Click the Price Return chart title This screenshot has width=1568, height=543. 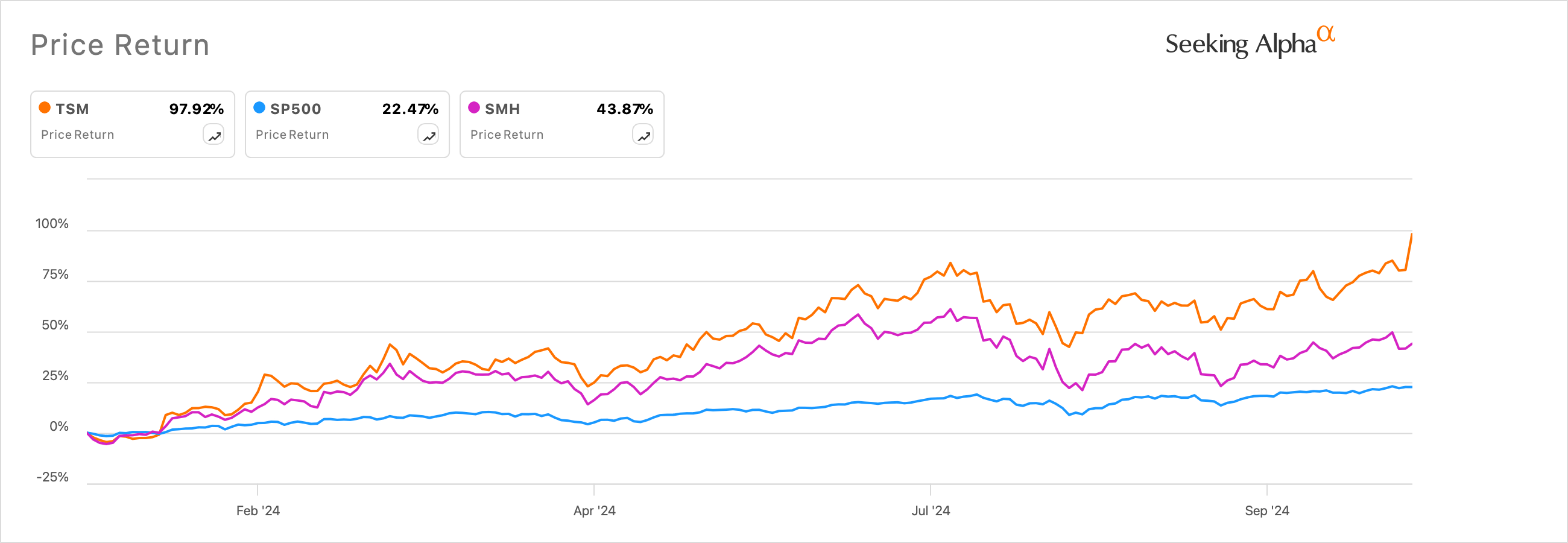(x=120, y=45)
